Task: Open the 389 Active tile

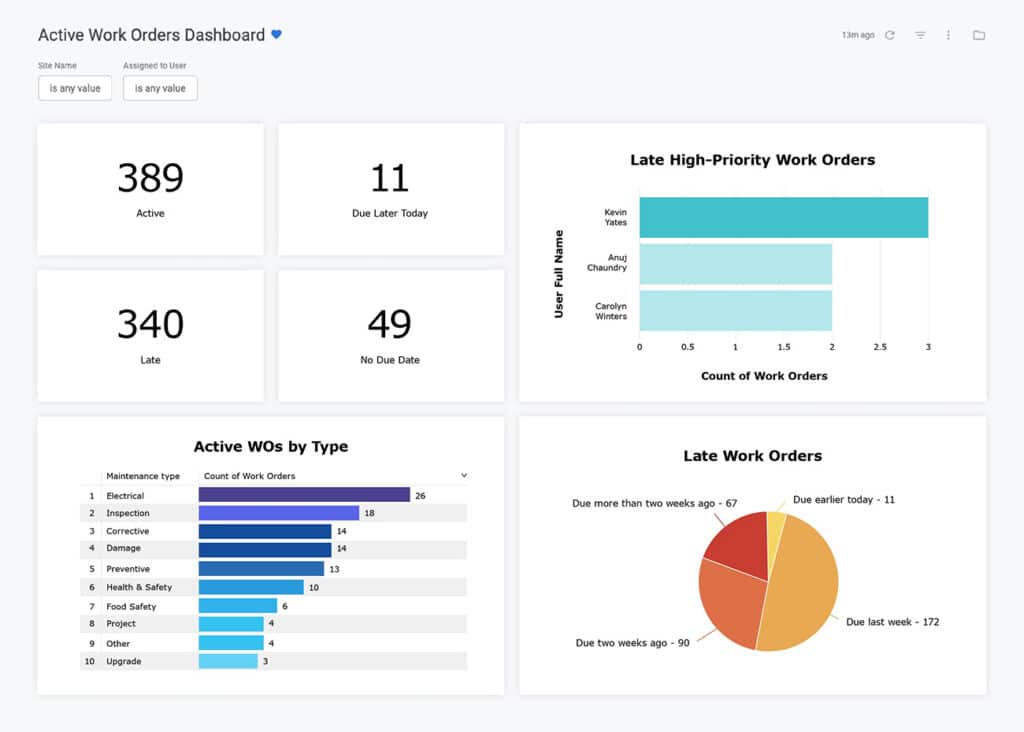Action: point(150,189)
